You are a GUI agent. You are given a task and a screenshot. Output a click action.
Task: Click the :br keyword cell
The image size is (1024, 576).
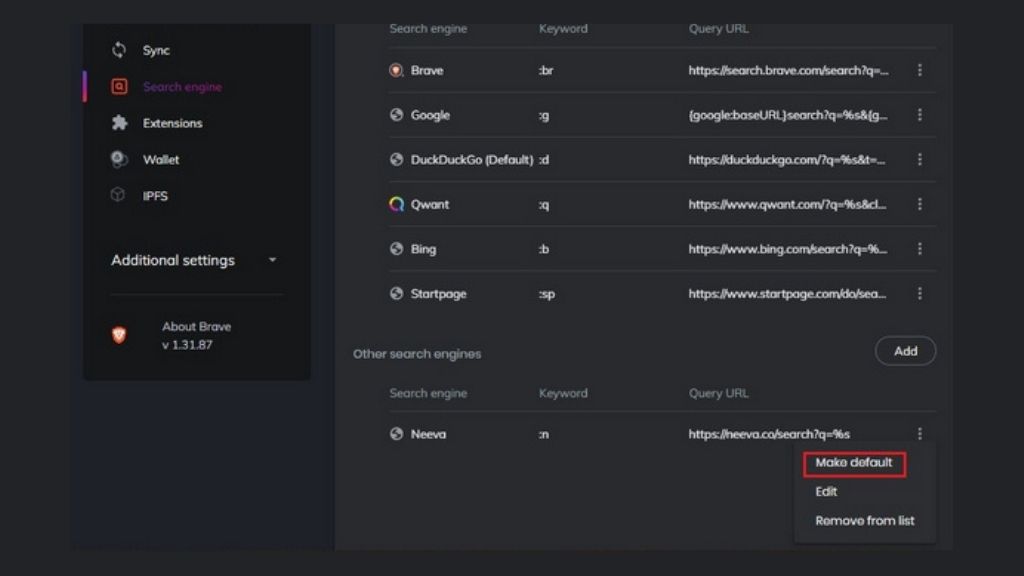coord(546,70)
